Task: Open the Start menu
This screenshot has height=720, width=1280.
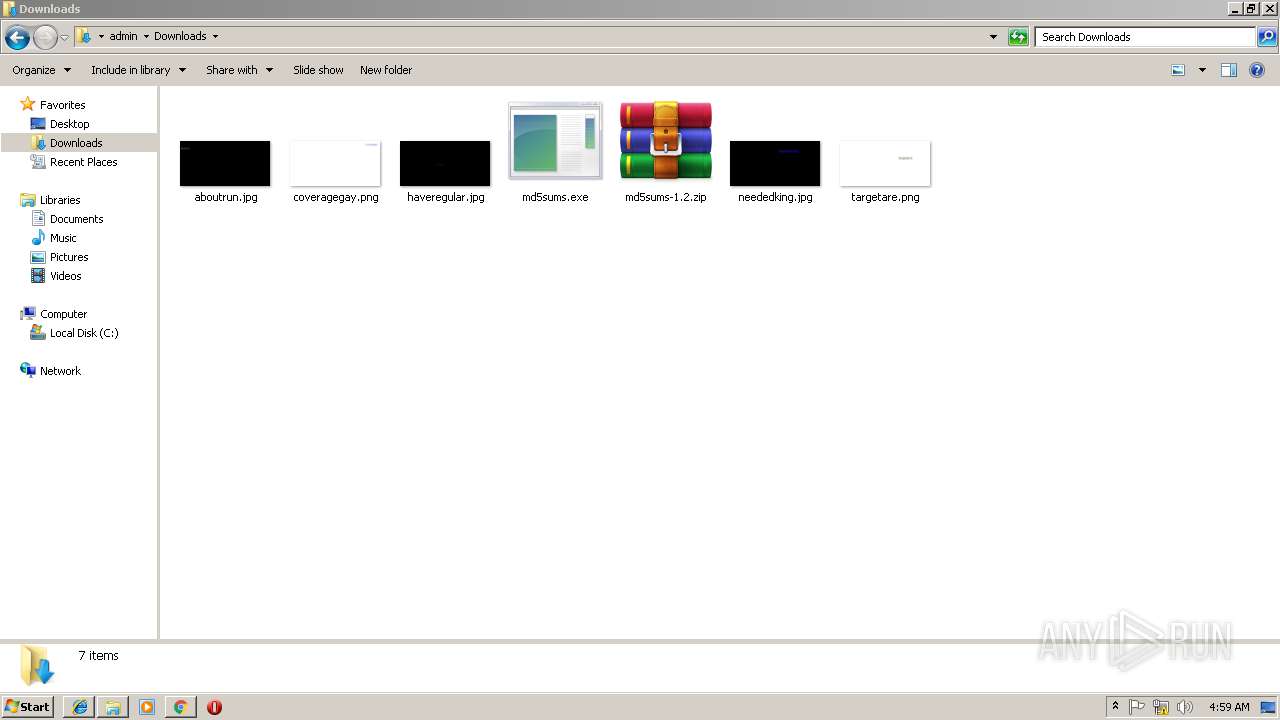Action: (28, 707)
